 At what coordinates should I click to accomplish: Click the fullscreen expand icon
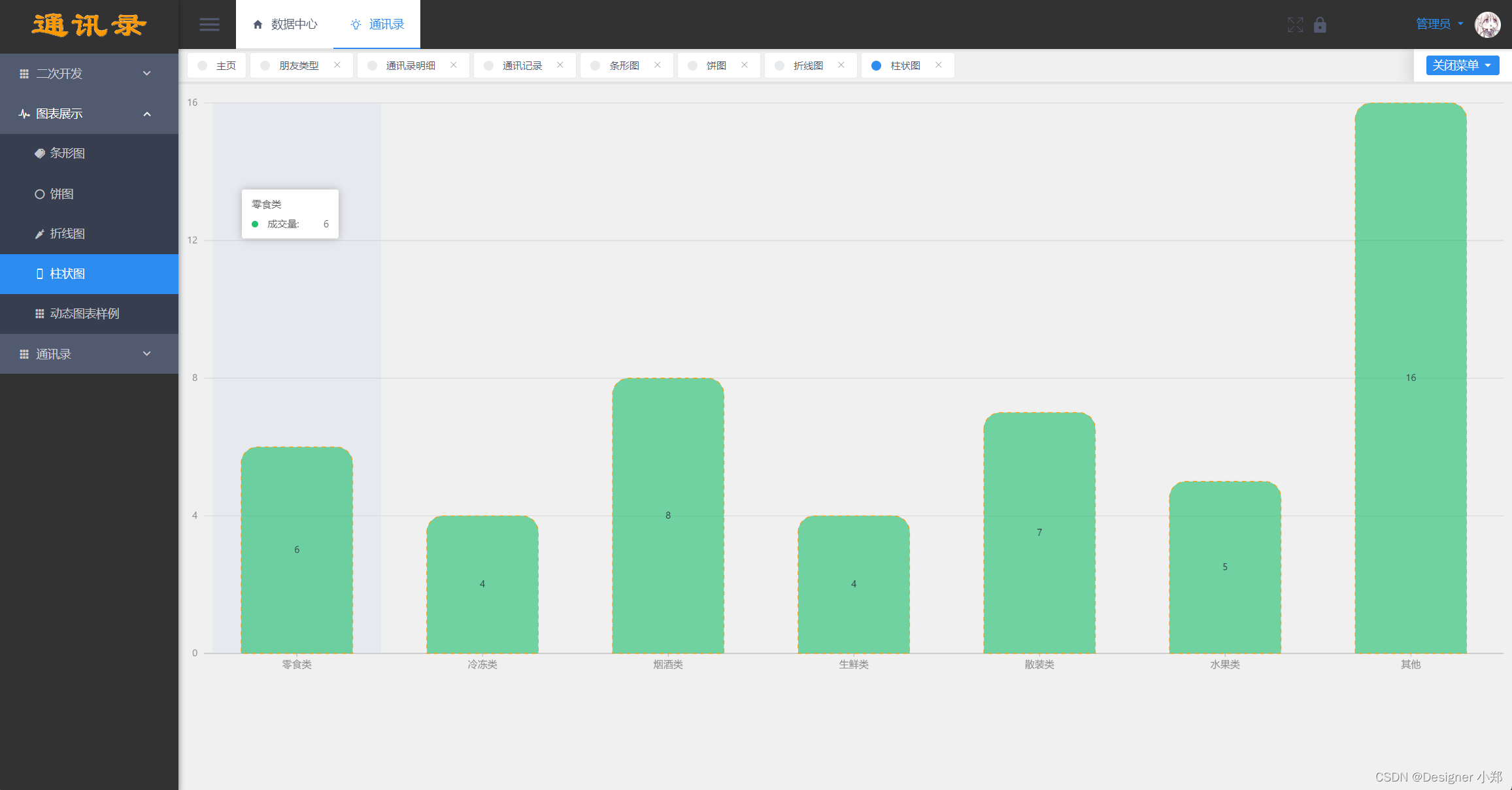(1295, 25)
